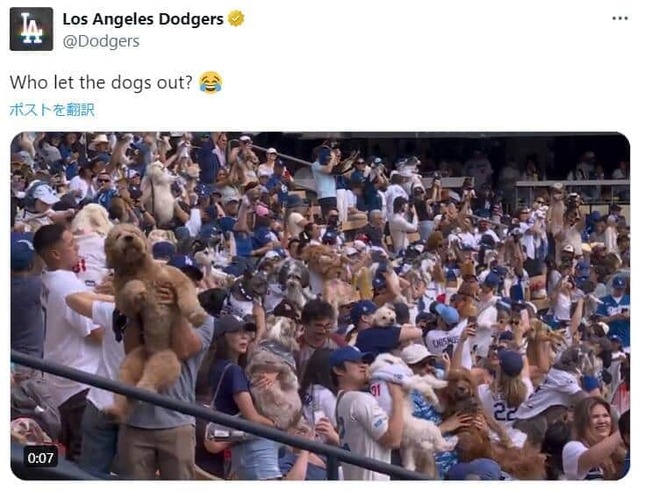Image resolution: width=645 pixels, height=491 pixels.
Task: Click the smiling woman with brown hair
Action: tap(594, 438)
